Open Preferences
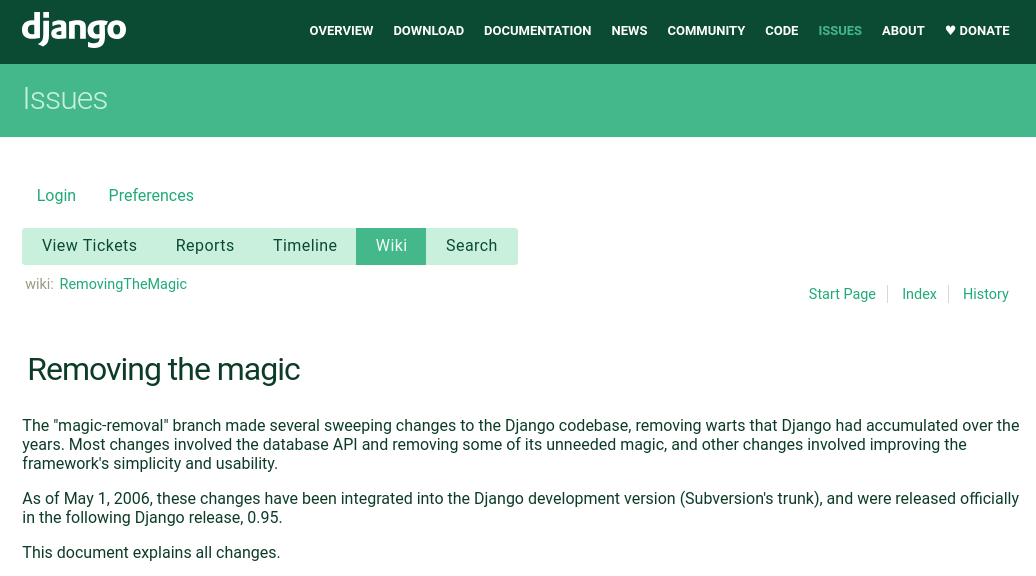 pyautogui.click(x=151, y=195)
